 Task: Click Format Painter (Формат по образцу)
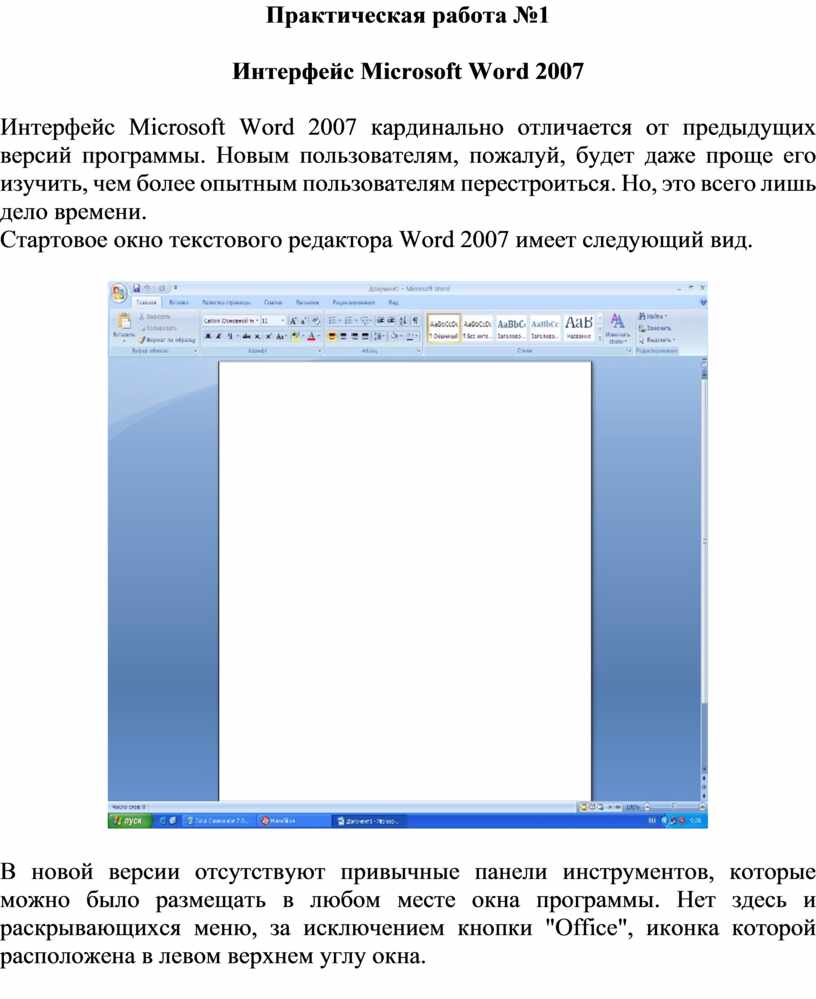(x=167, y=340)
